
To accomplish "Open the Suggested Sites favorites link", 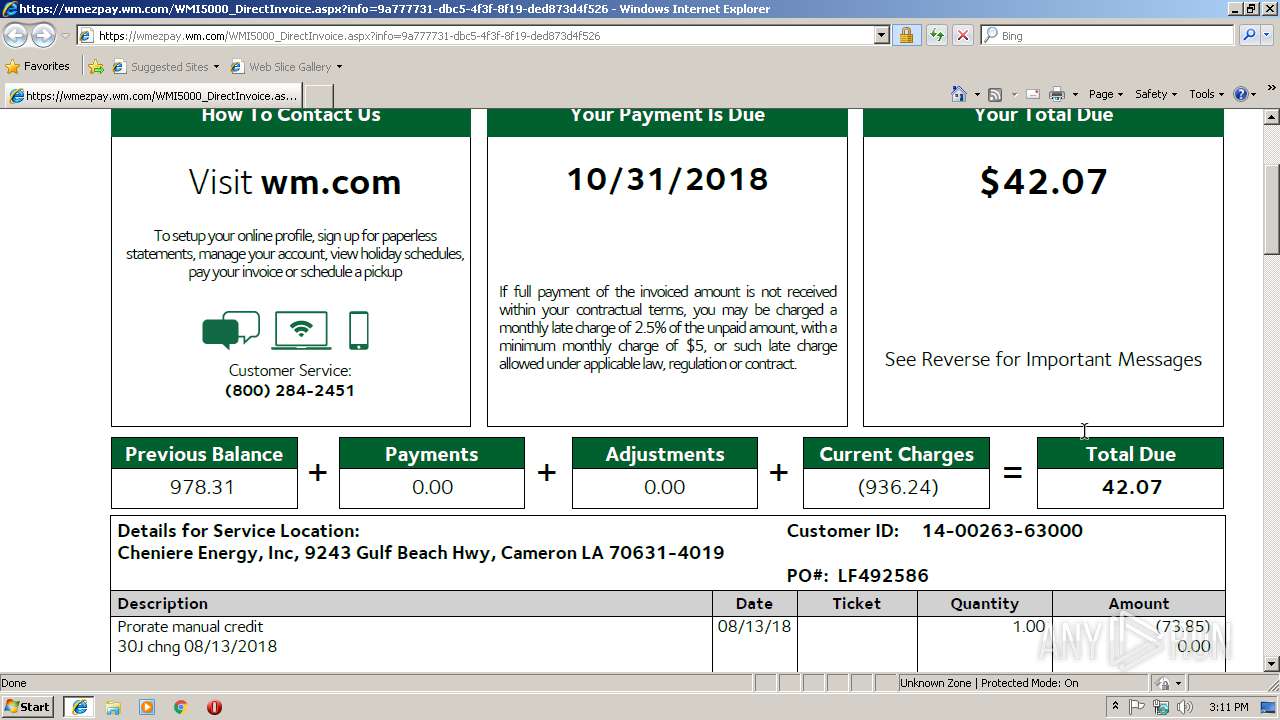I will (166, 67).
